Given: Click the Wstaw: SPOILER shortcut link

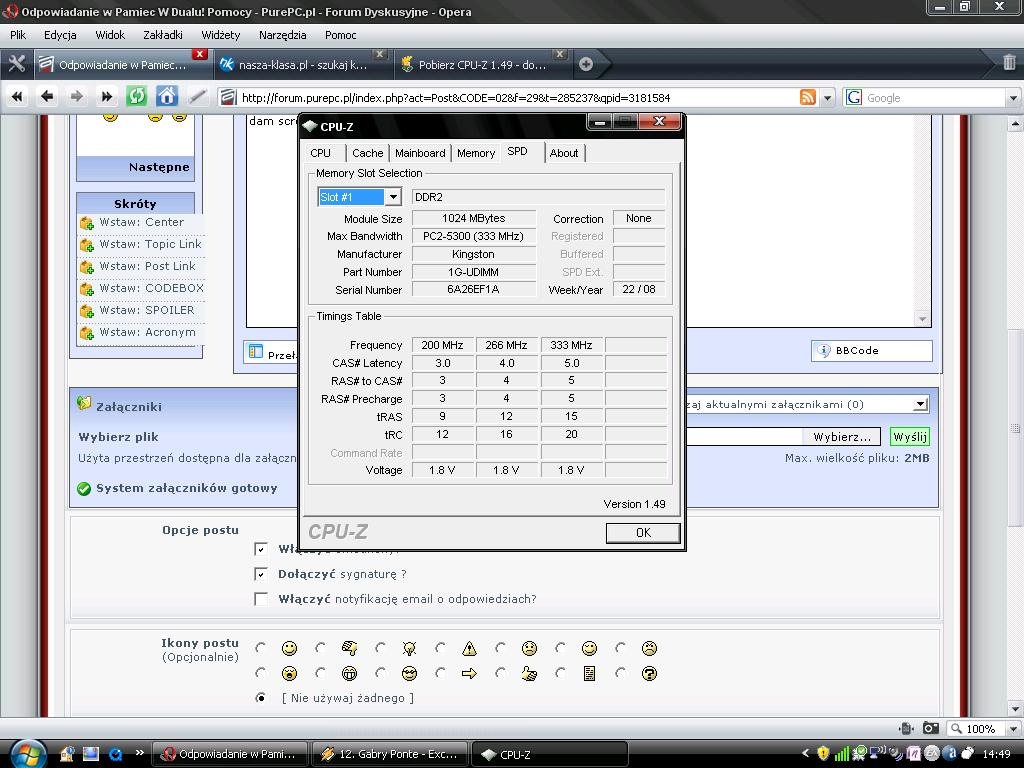Looking at the screenshot, I should click(x=146, y=310).
